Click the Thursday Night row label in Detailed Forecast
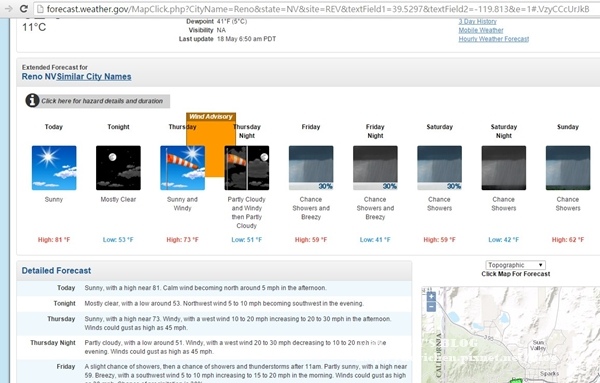Viewport: 600px width, 383px height. tap(53, 343)
